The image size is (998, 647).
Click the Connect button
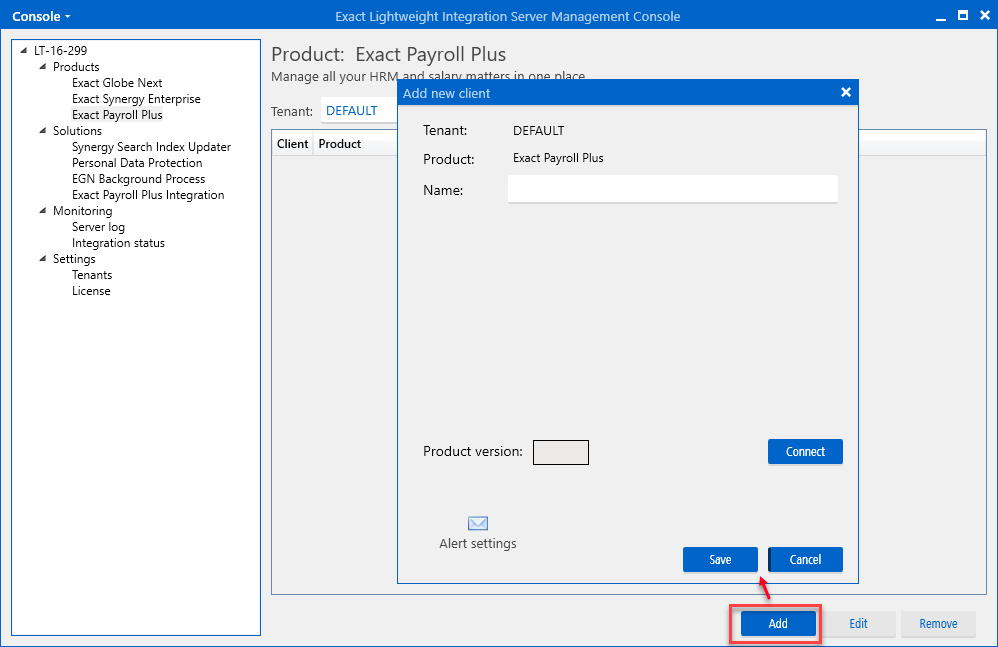click(805, 452)
